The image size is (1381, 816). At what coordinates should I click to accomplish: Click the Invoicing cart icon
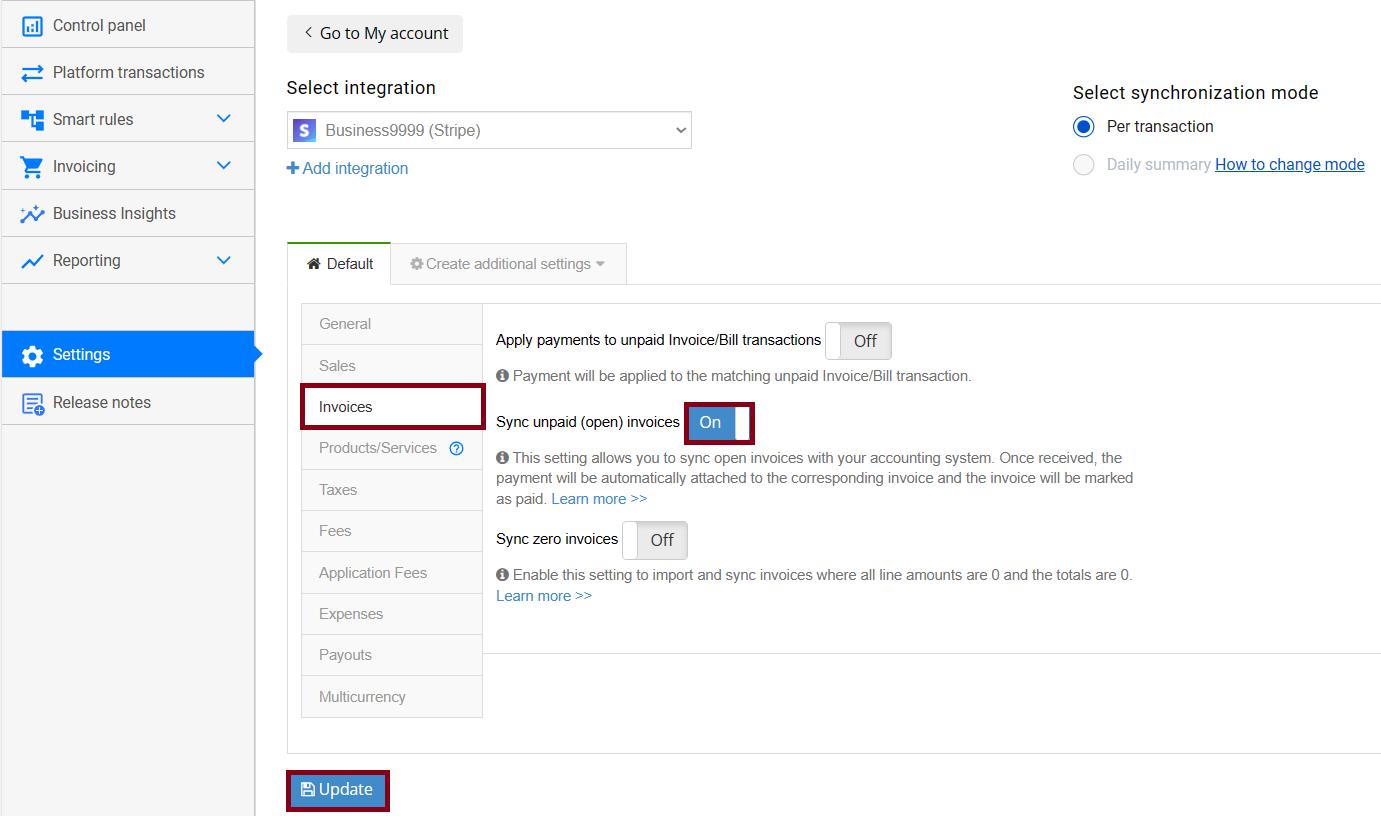[33, 165]
